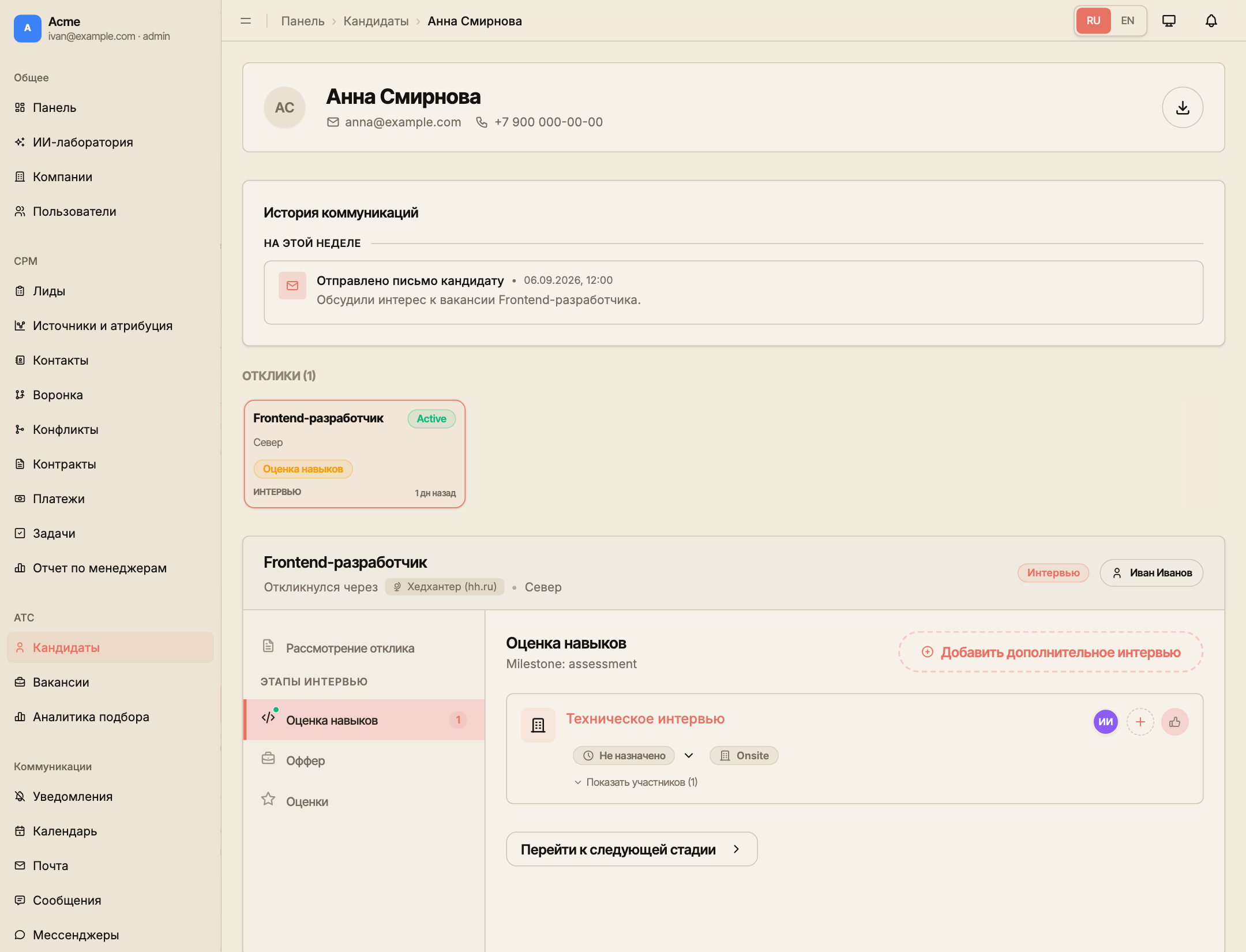
Task: Click the plus icon to add interviewer
Action: click(1140, 722)
